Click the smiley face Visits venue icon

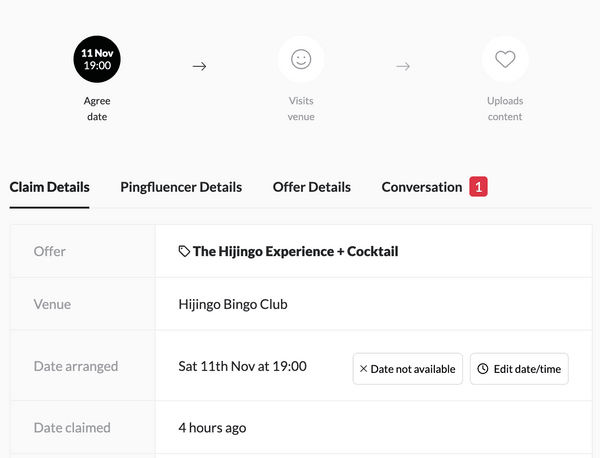[x=301, y=60]
